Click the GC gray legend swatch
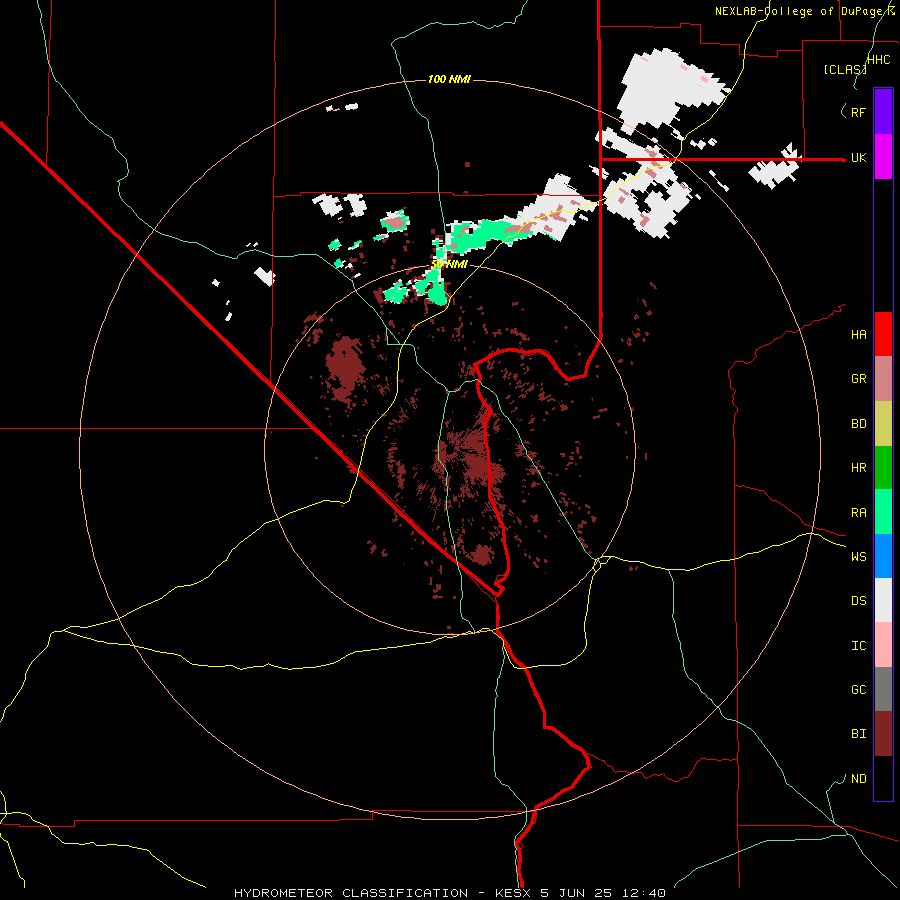This screenshot has width=900, height=900. pos(883,689)
